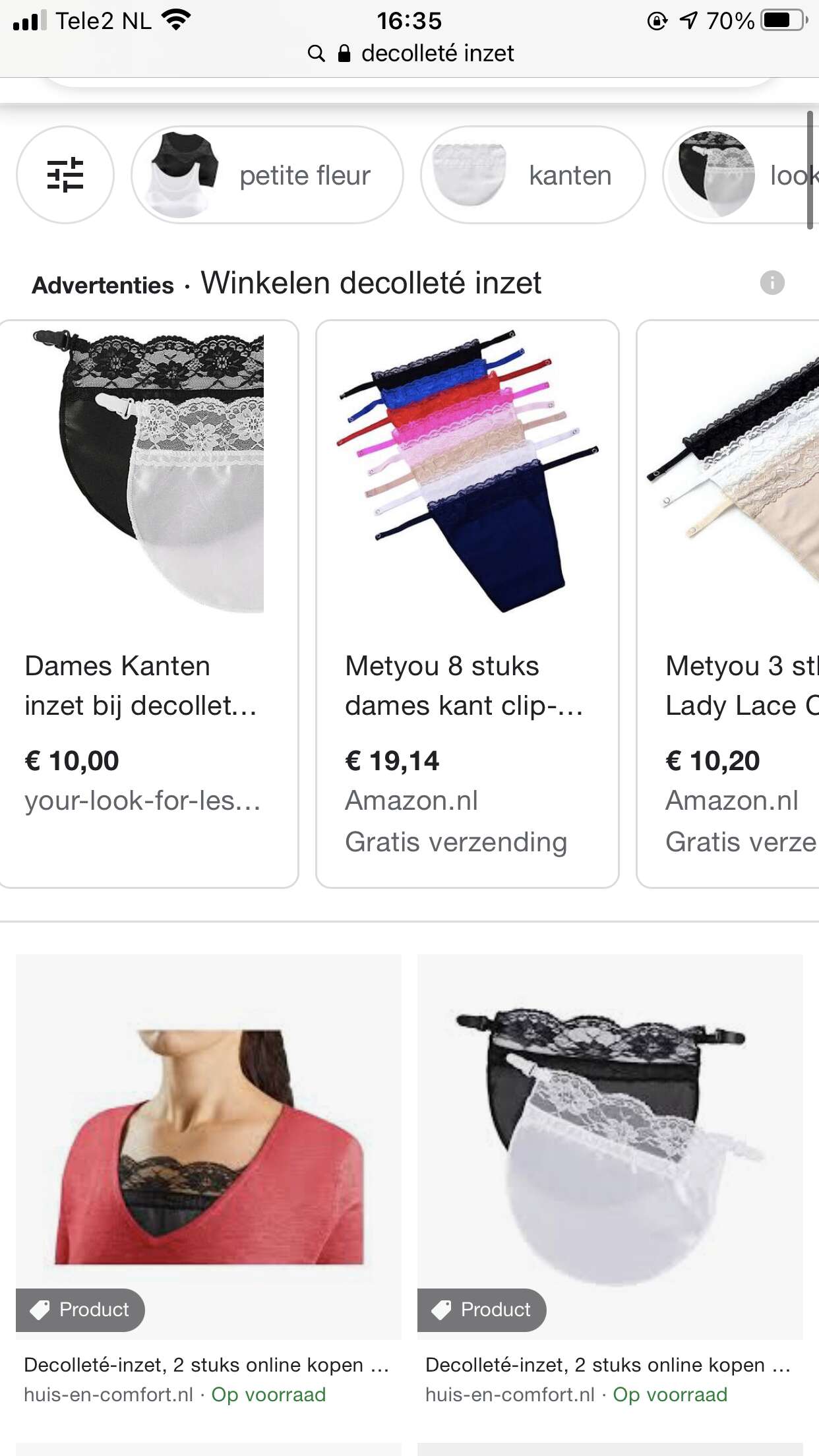Open the ads info icon

772,283
